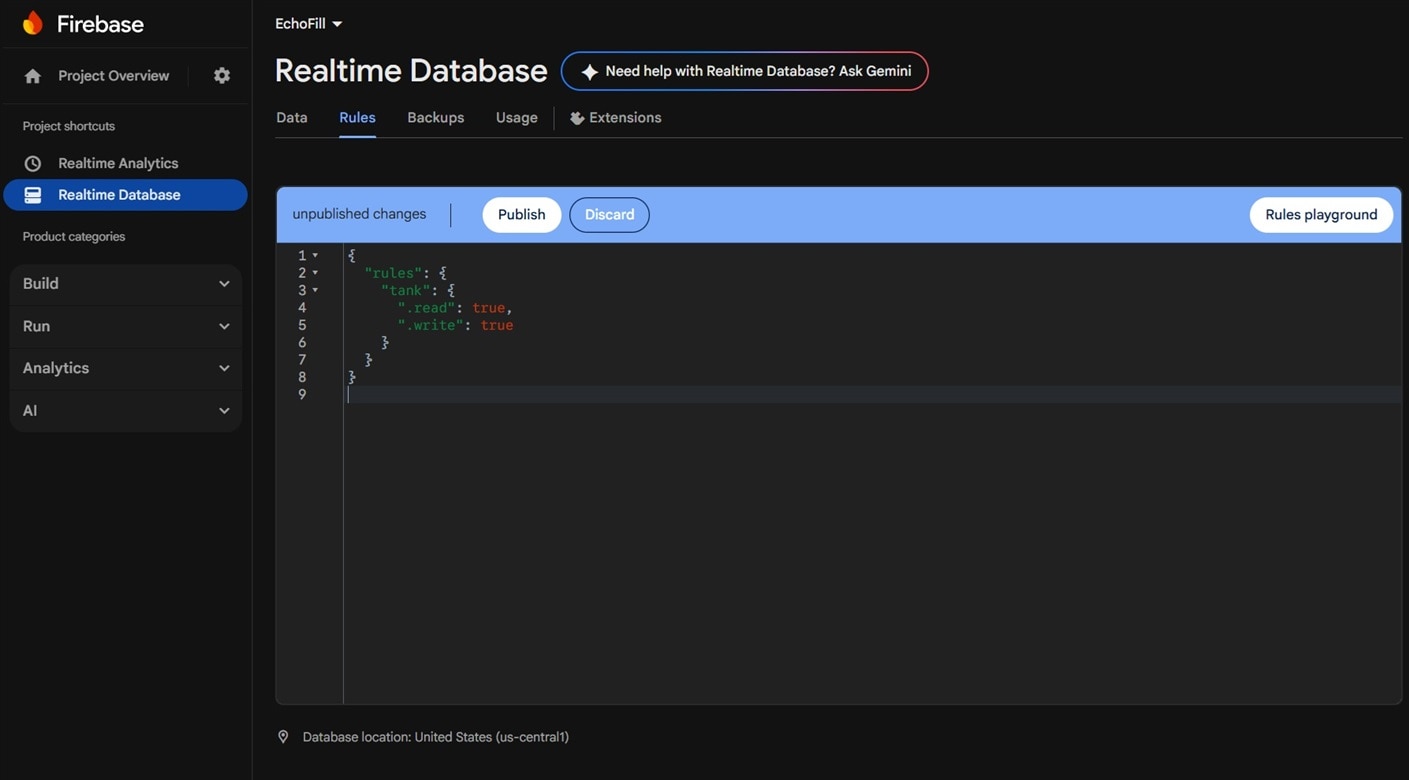Image resolution: width=1409 pixels, height=780 pixels.
Task: Open the EchoFill project dropdown
Action: (309, 24)
